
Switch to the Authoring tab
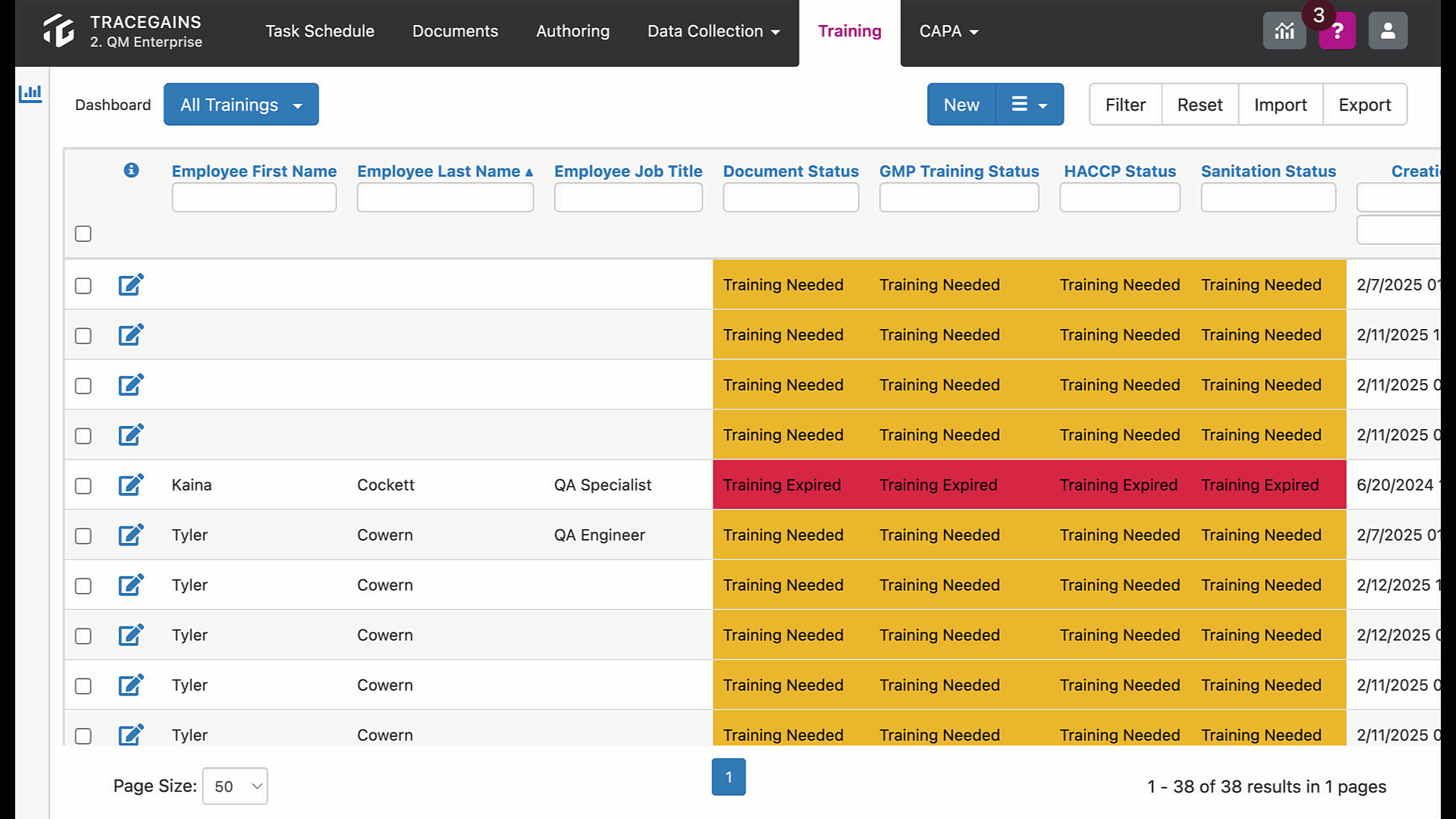tap(573, 31)
